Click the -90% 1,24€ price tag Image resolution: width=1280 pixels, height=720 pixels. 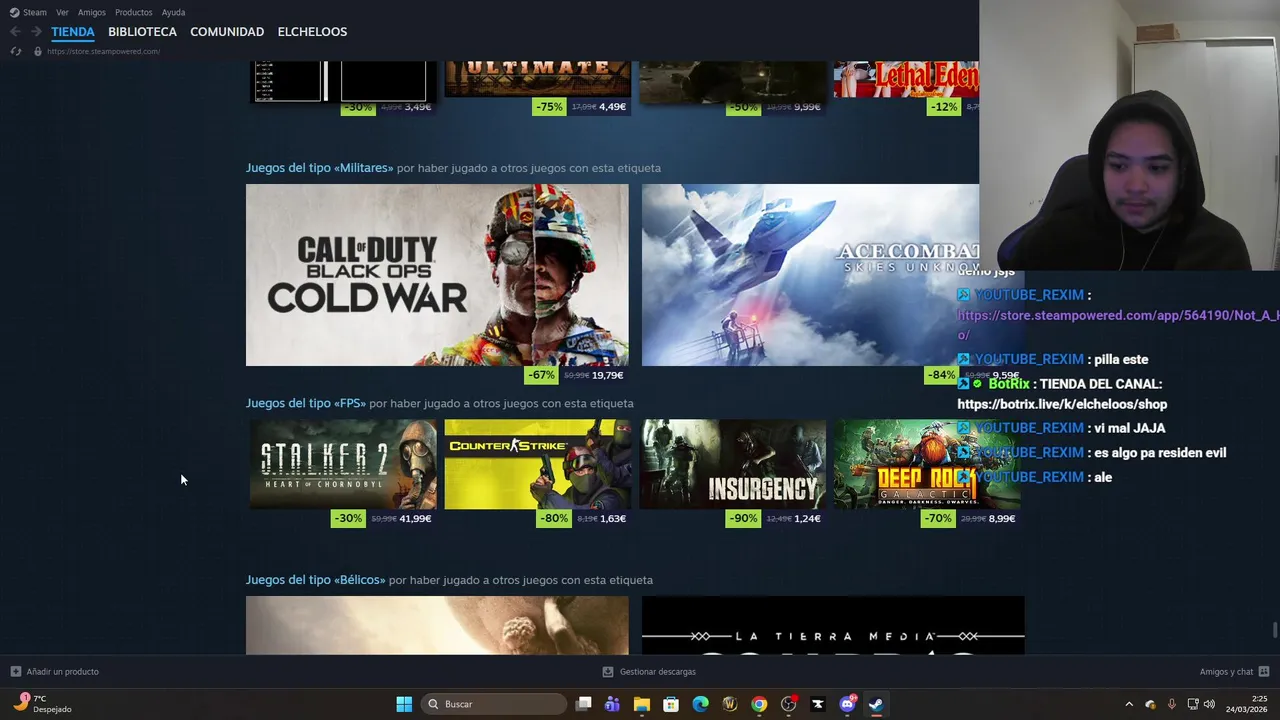775,518
